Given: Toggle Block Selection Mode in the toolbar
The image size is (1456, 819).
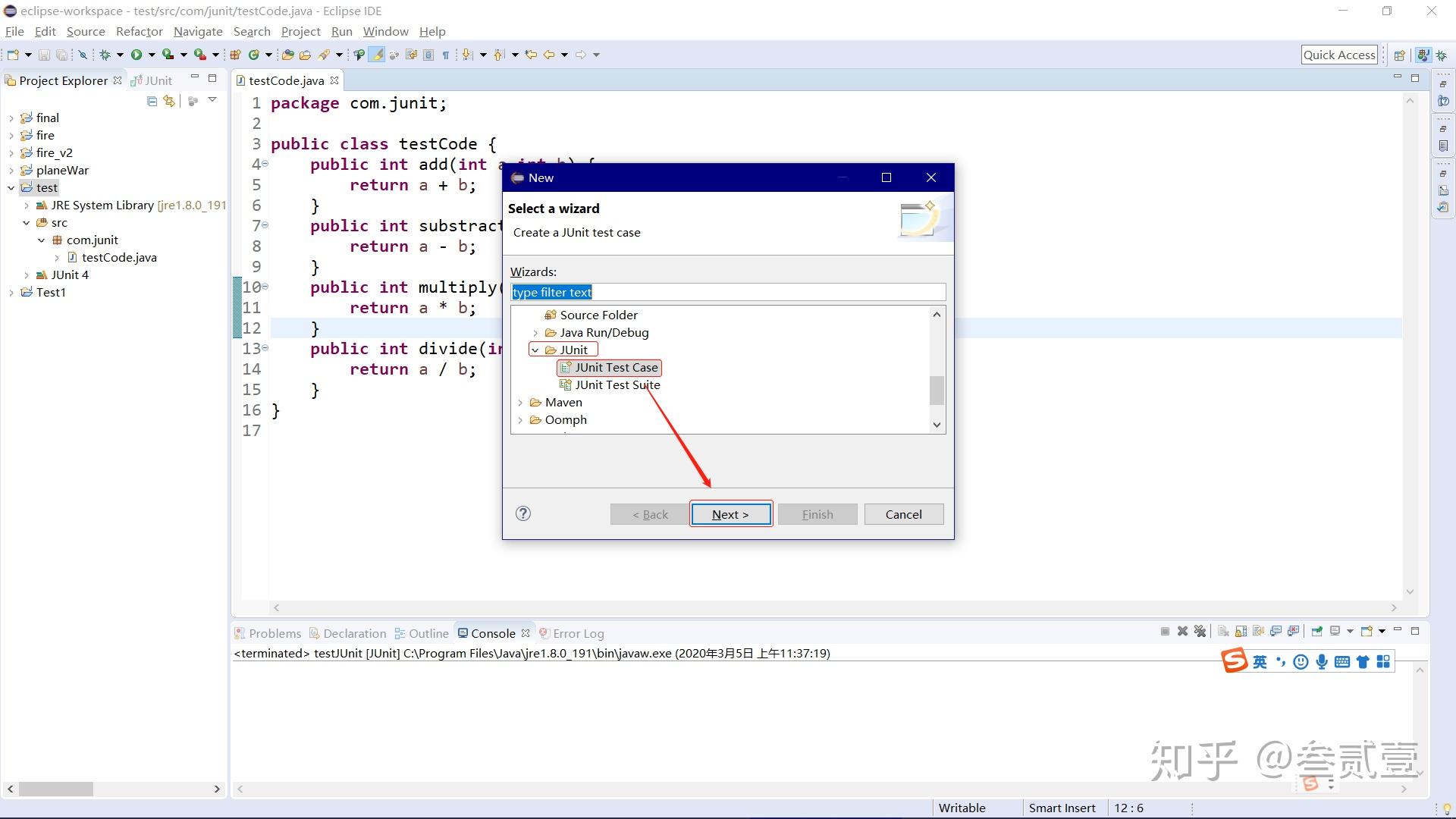Looking at the screenshot, I should point(428,55).
